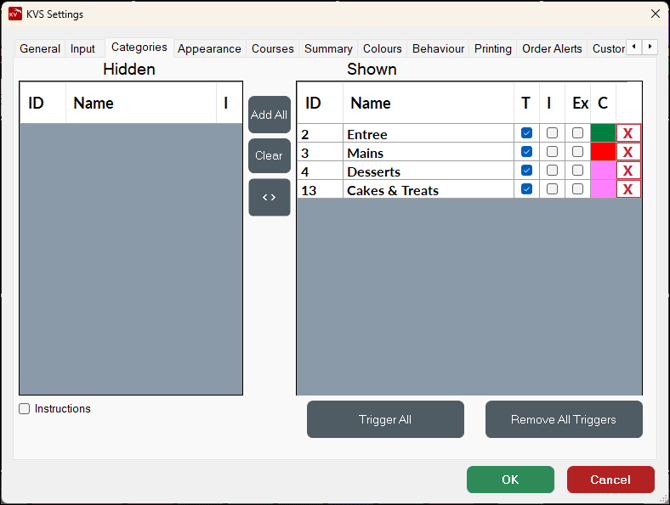The image size is (670, 505).
Task: Open the green colour swatch for Entree
Action: click(x=603, y=133)
